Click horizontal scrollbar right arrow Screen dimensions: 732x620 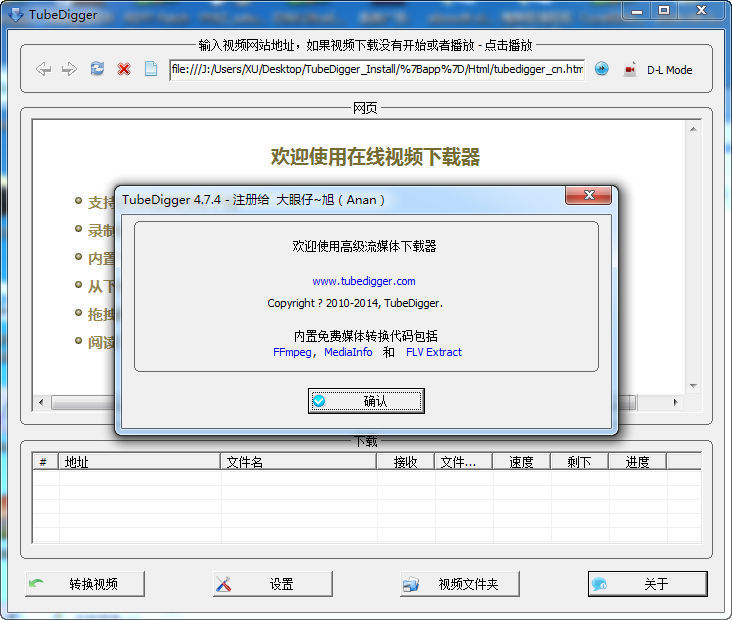pyautogui.click(x=675, y=402)
